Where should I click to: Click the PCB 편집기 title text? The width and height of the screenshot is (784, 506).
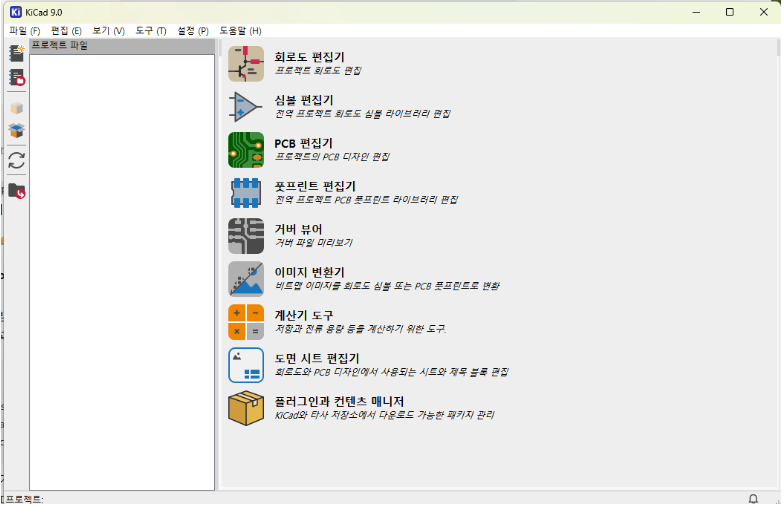(304, 143)
